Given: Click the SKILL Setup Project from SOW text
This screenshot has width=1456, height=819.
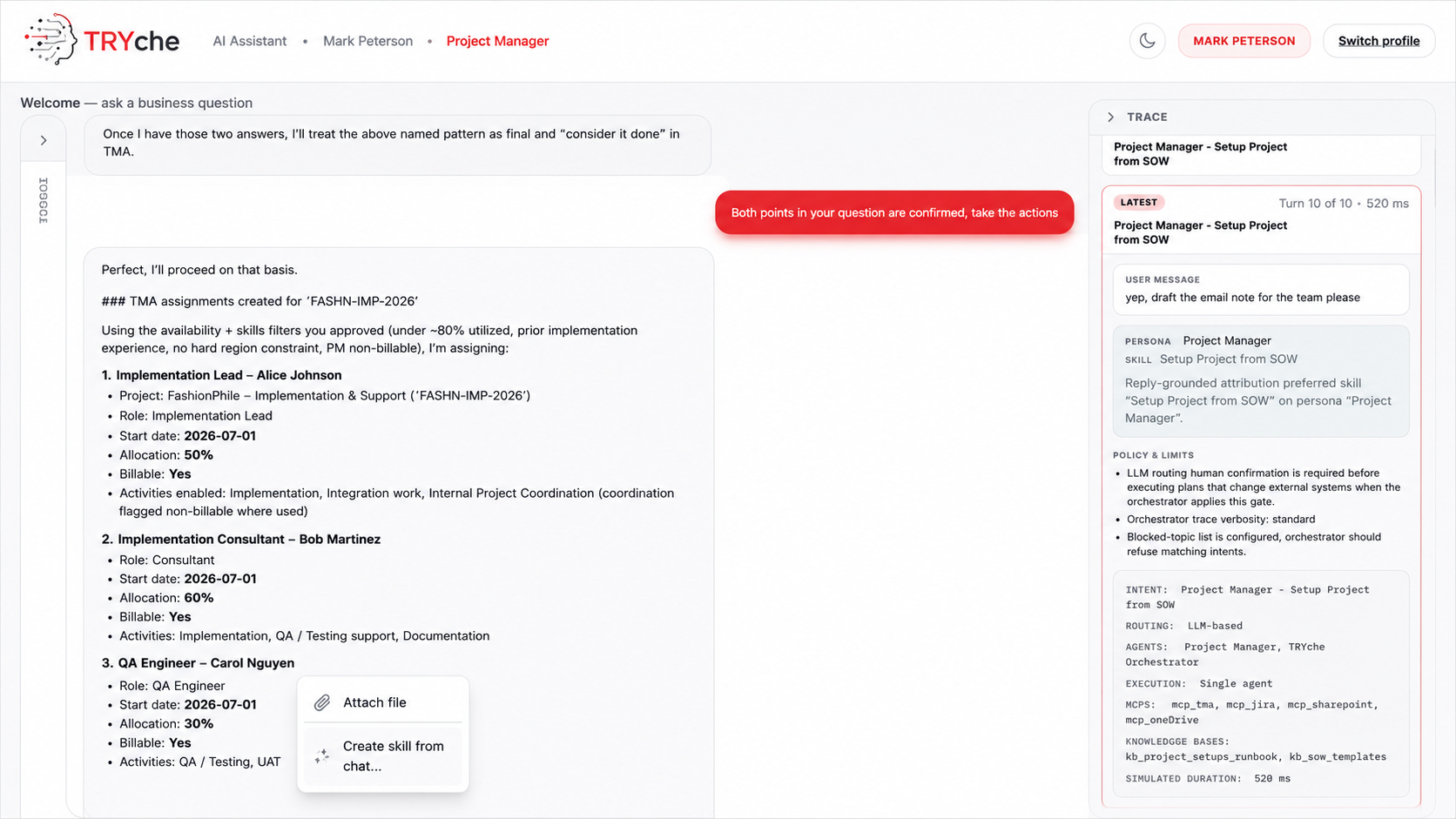Looking at the screenshot, I should (x=1210, y=359).
